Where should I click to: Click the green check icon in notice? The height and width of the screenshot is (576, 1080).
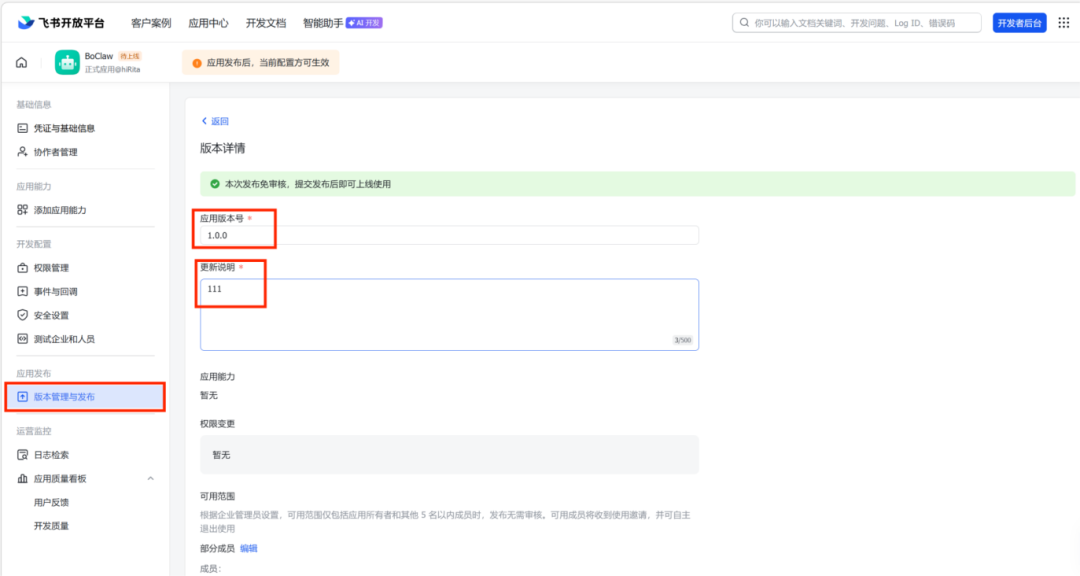point(215,184)
